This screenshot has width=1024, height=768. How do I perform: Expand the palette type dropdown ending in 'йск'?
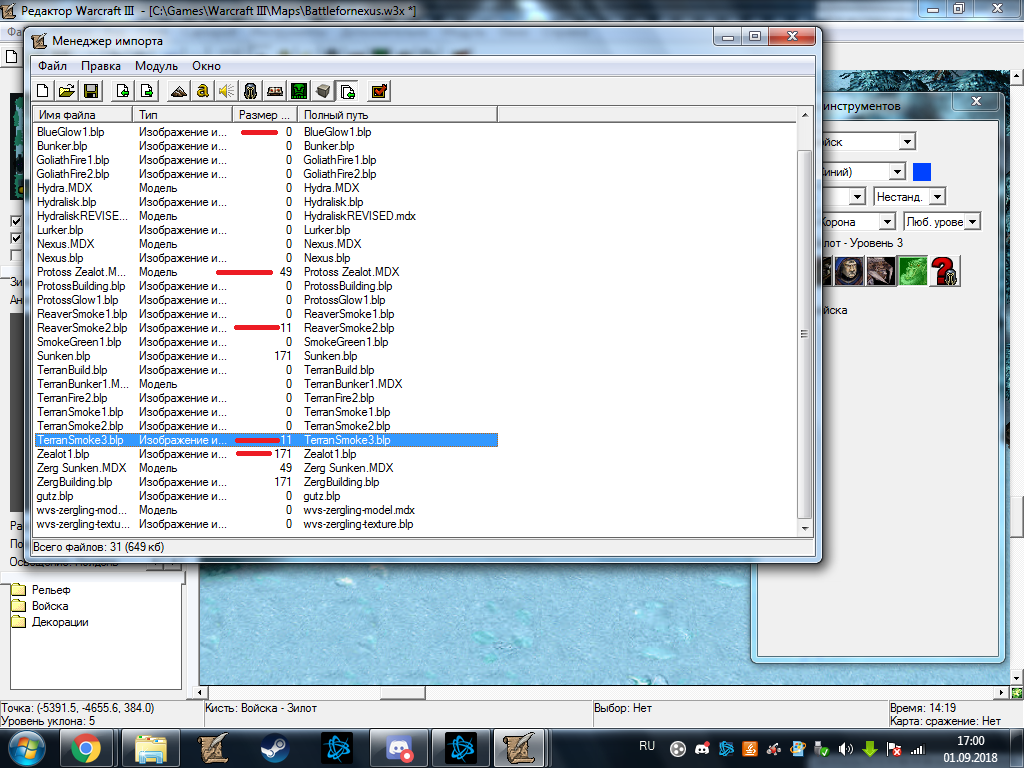tap(907, 142)
